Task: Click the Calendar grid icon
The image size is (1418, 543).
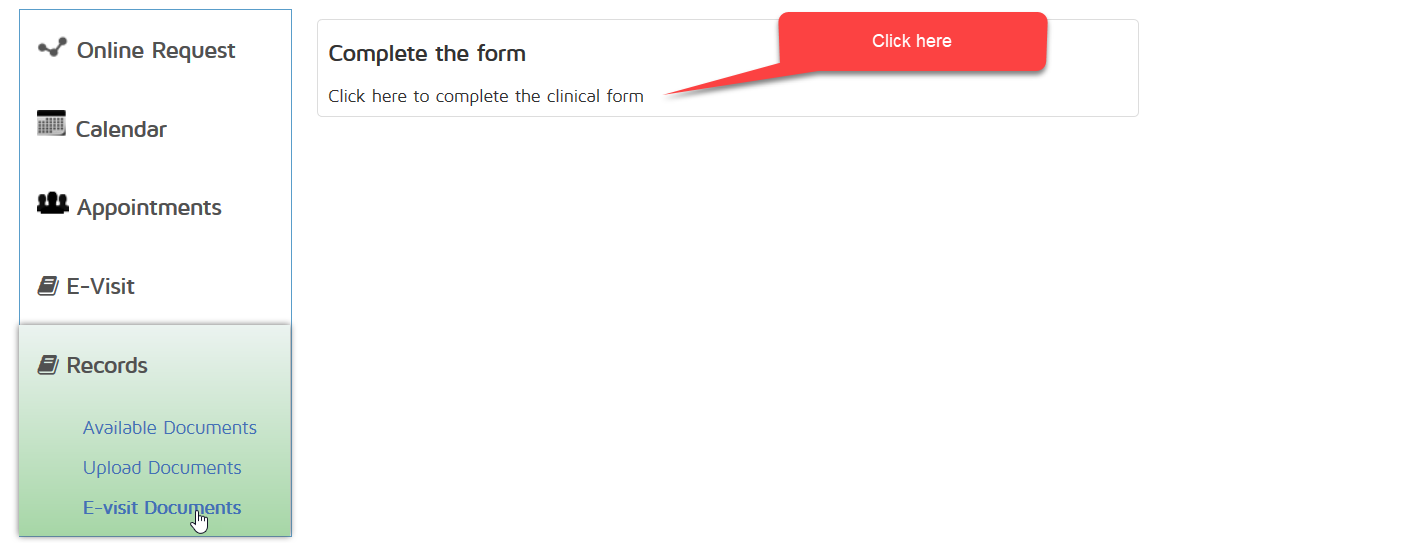Action: pos(51,124)
